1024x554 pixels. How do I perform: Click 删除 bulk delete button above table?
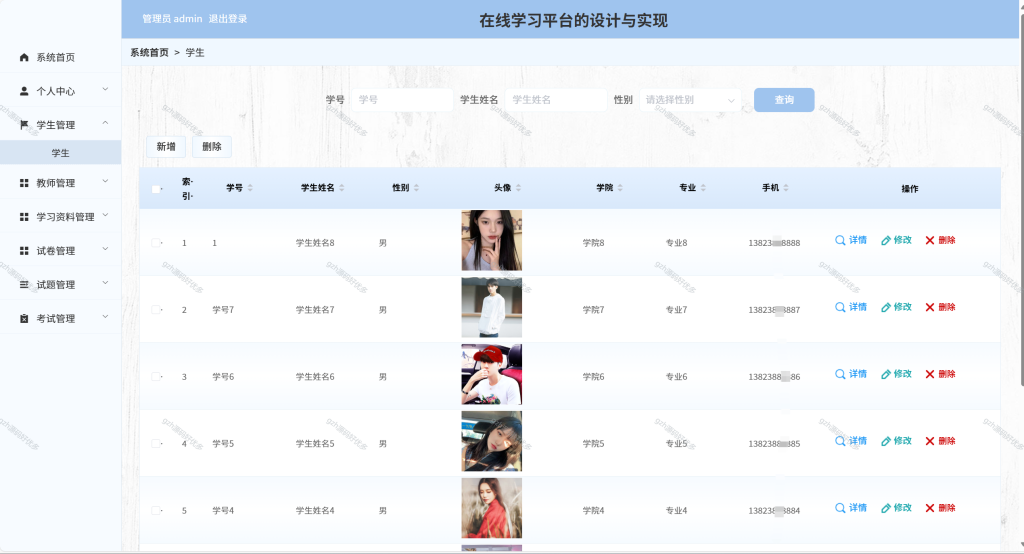[212, 147]
